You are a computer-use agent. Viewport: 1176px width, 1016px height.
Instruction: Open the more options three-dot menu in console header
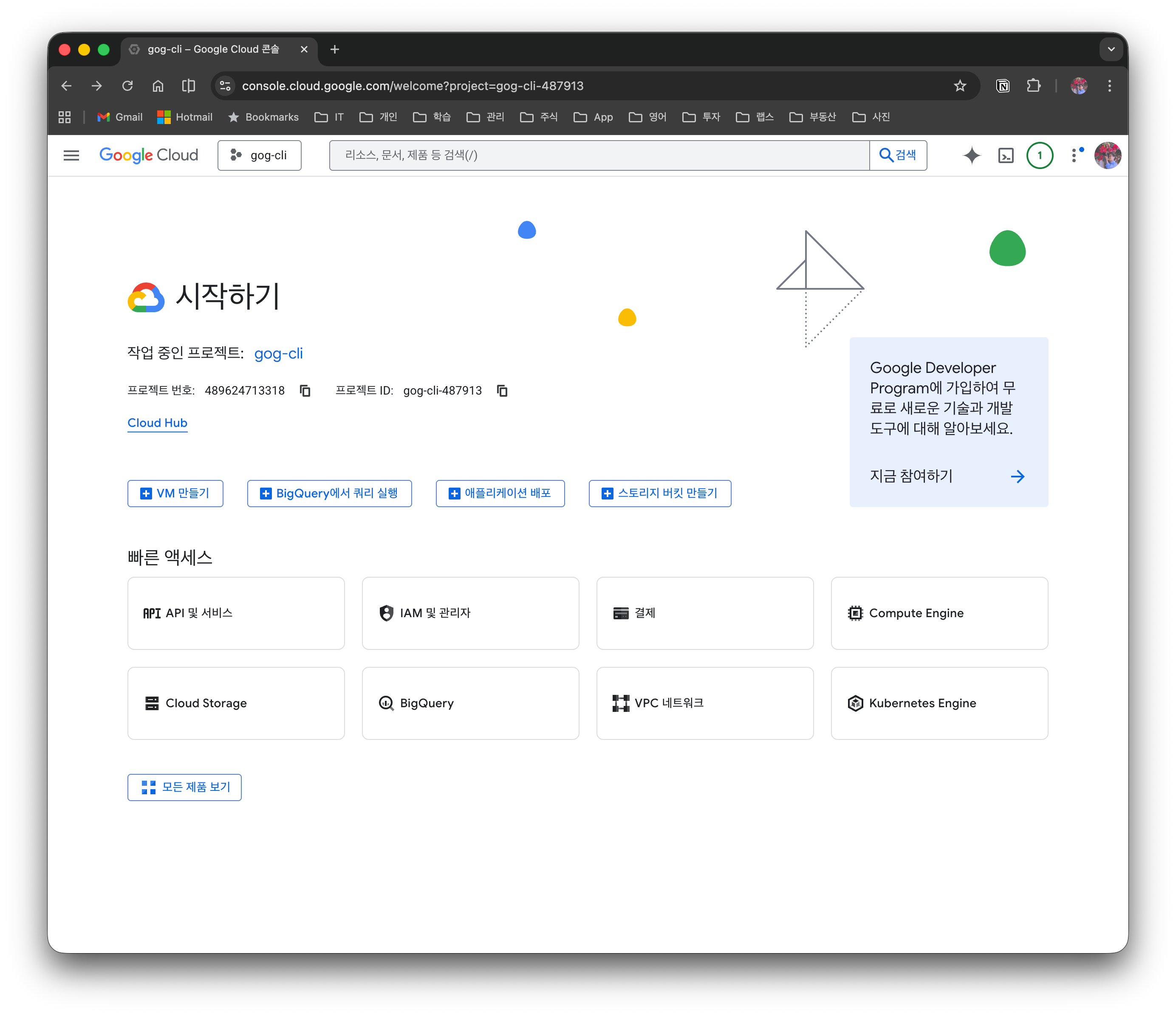[x=1073, y=155]
